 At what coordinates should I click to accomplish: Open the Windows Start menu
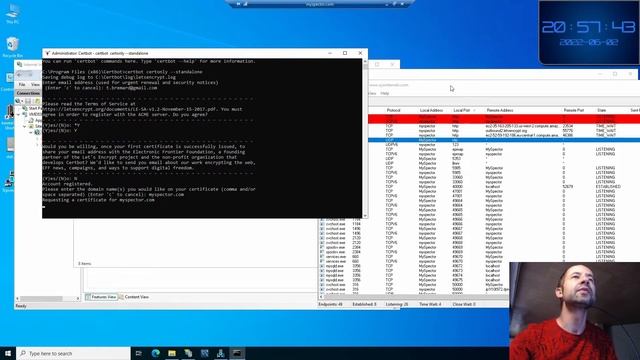[8, 353]
